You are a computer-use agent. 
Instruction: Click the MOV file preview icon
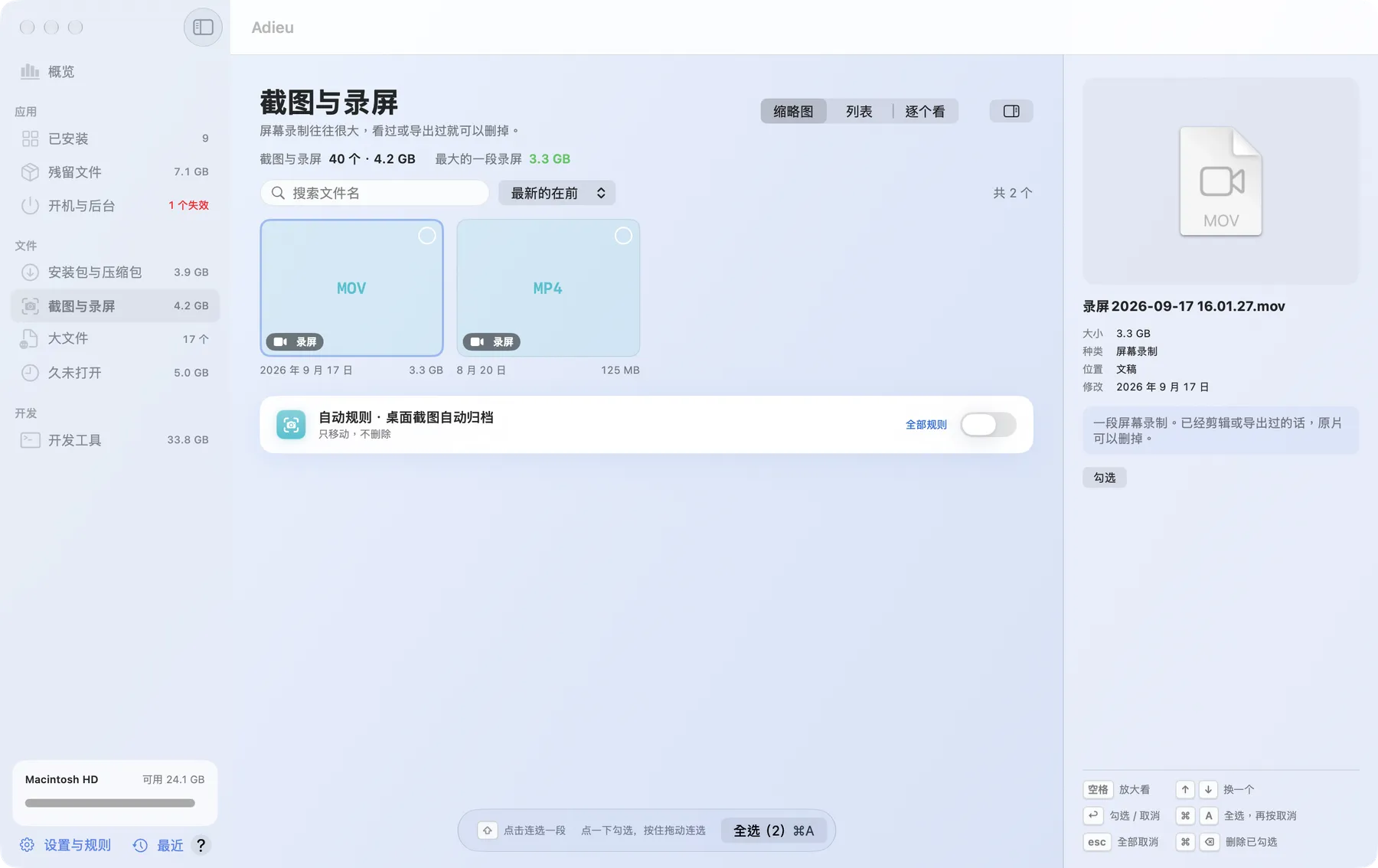coord(1220,181)
